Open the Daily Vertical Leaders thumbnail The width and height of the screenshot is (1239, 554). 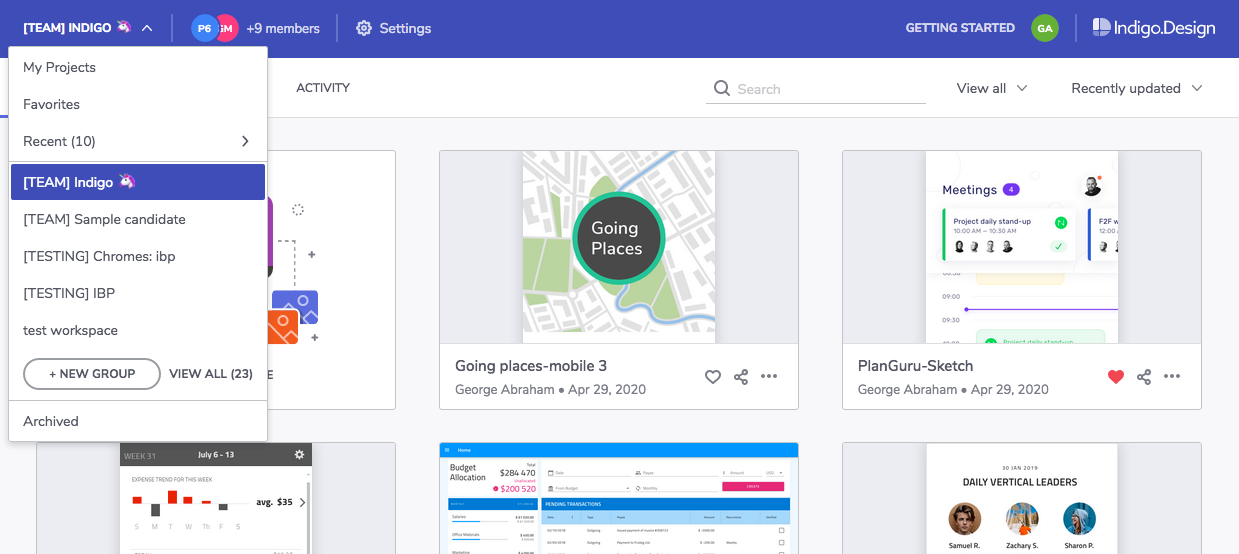pos(1022,498)
